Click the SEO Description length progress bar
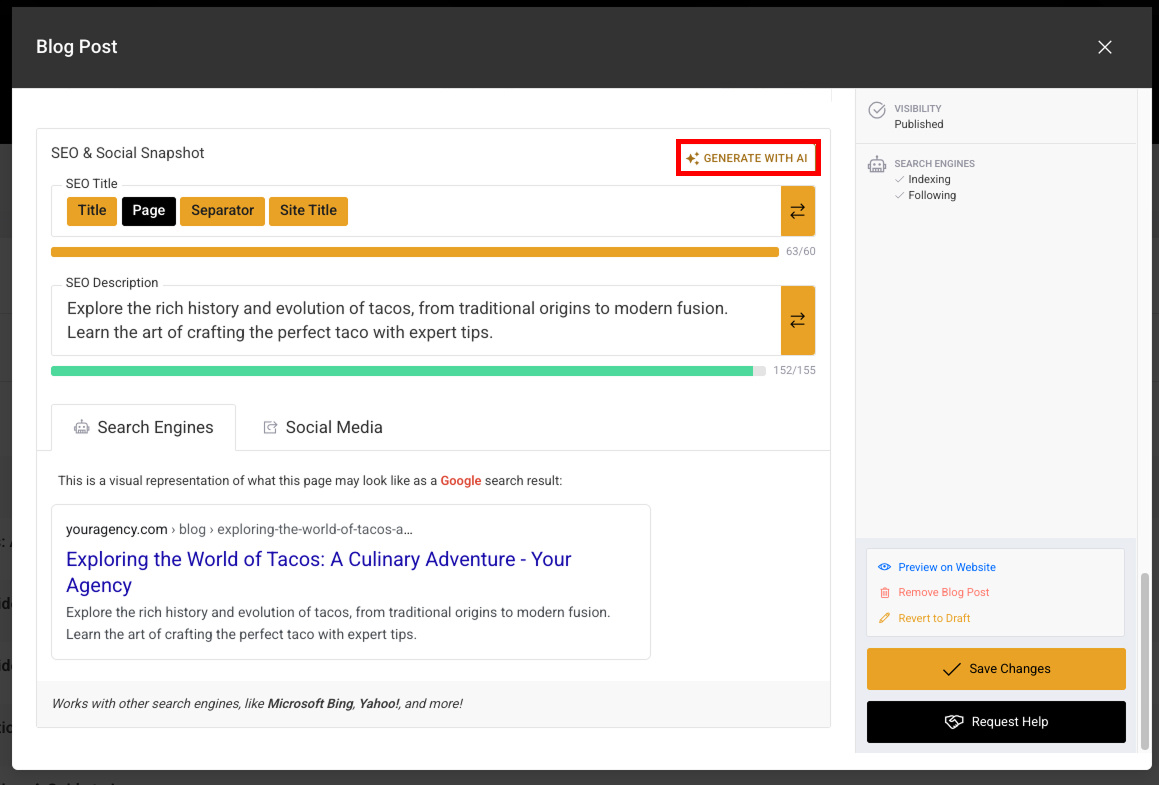1159x785 pixels. click(408, 371)
